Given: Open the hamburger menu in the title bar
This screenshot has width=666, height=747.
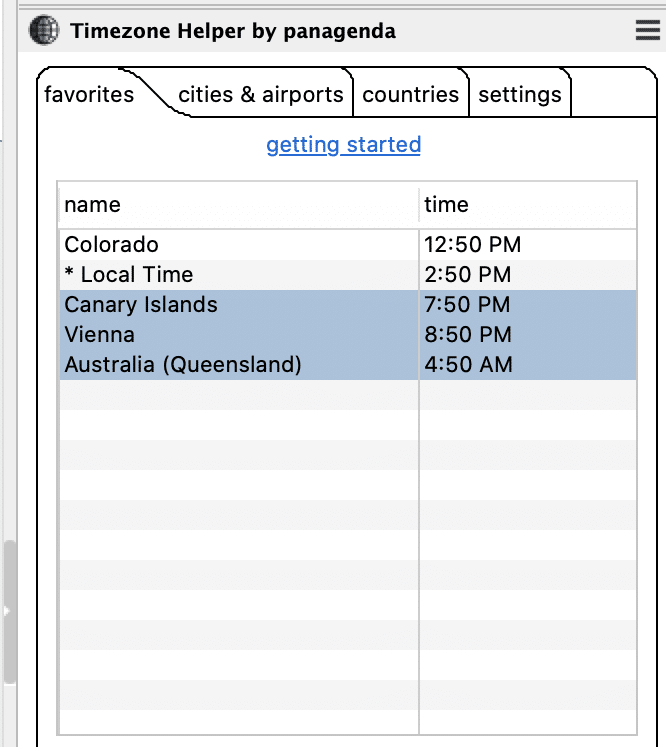Looking at the screenshot, I should point(648,31).
